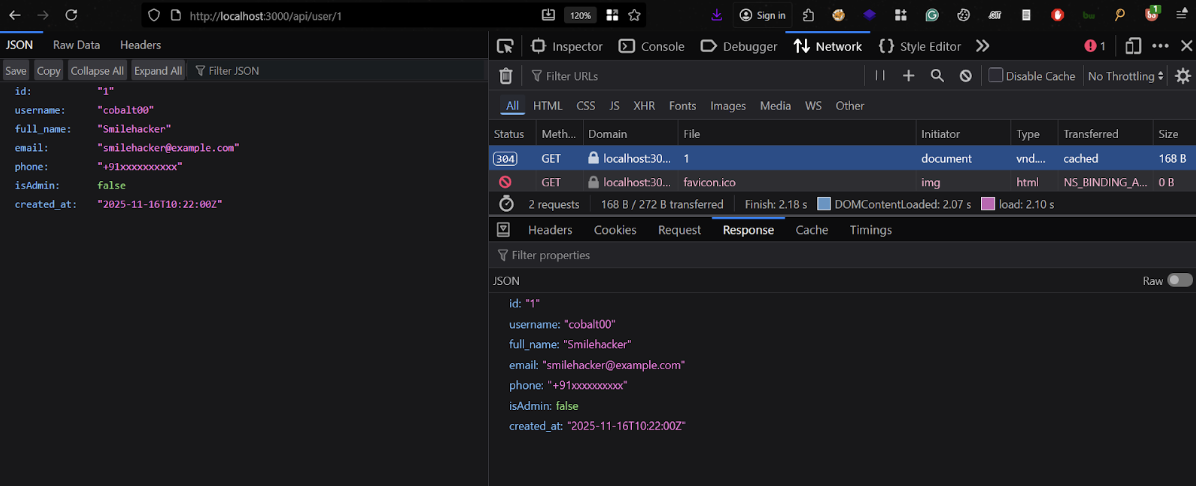
Task: Expand All JSON nodes
Action: (158, 70)
